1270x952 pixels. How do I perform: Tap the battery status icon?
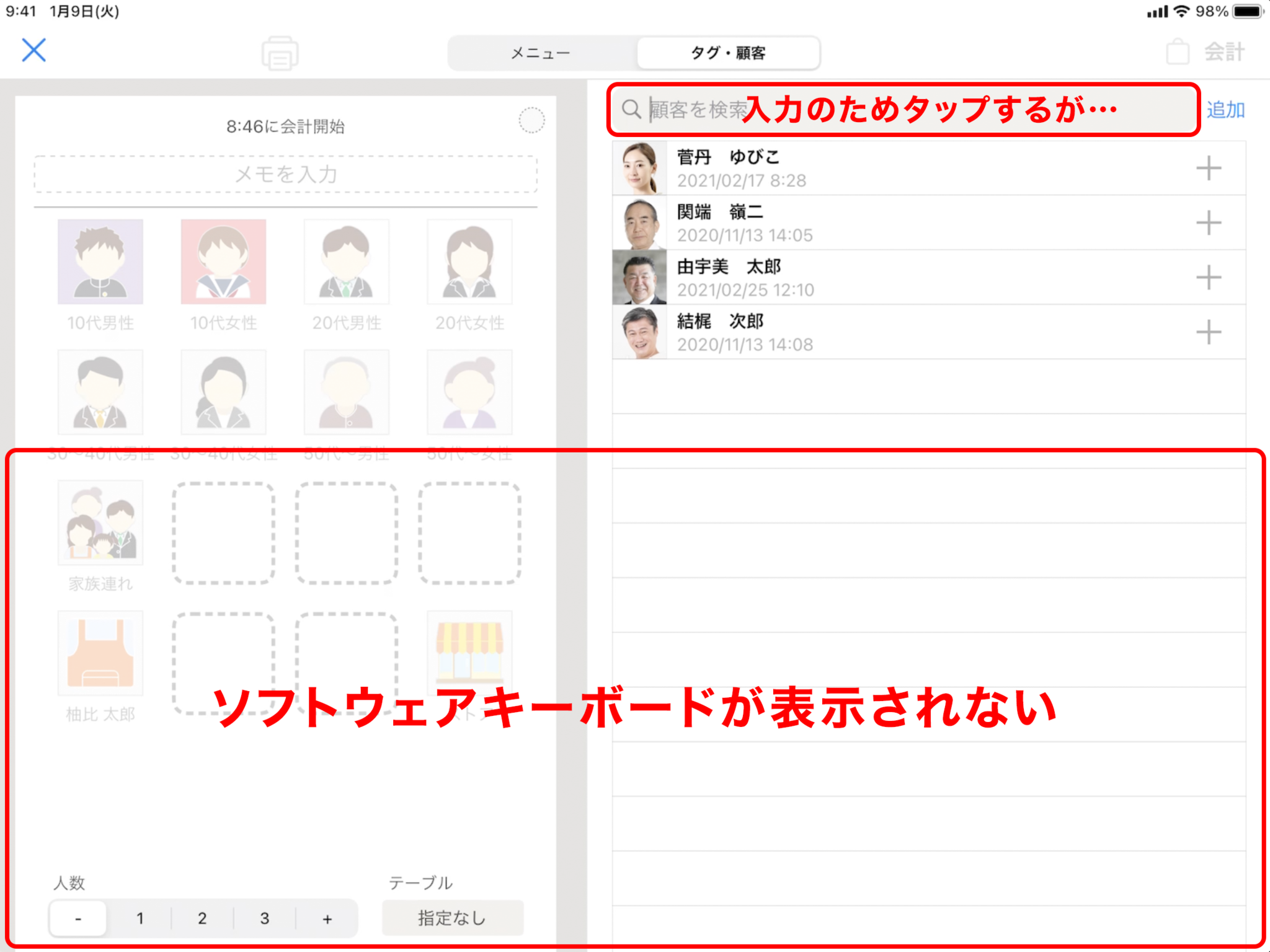tap(1248, 11)
